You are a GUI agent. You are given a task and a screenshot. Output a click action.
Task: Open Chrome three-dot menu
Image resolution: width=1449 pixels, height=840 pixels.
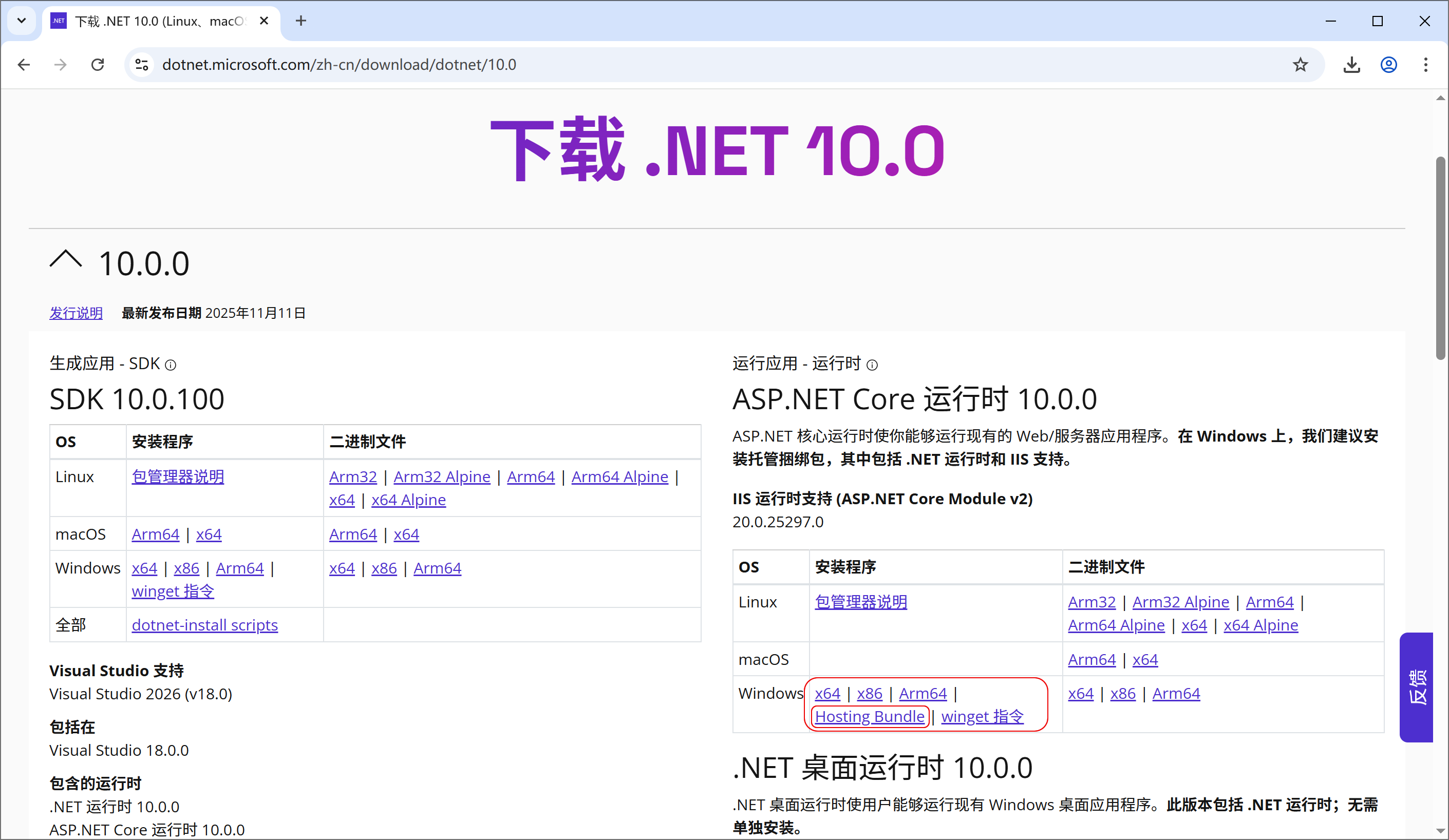1425,64
